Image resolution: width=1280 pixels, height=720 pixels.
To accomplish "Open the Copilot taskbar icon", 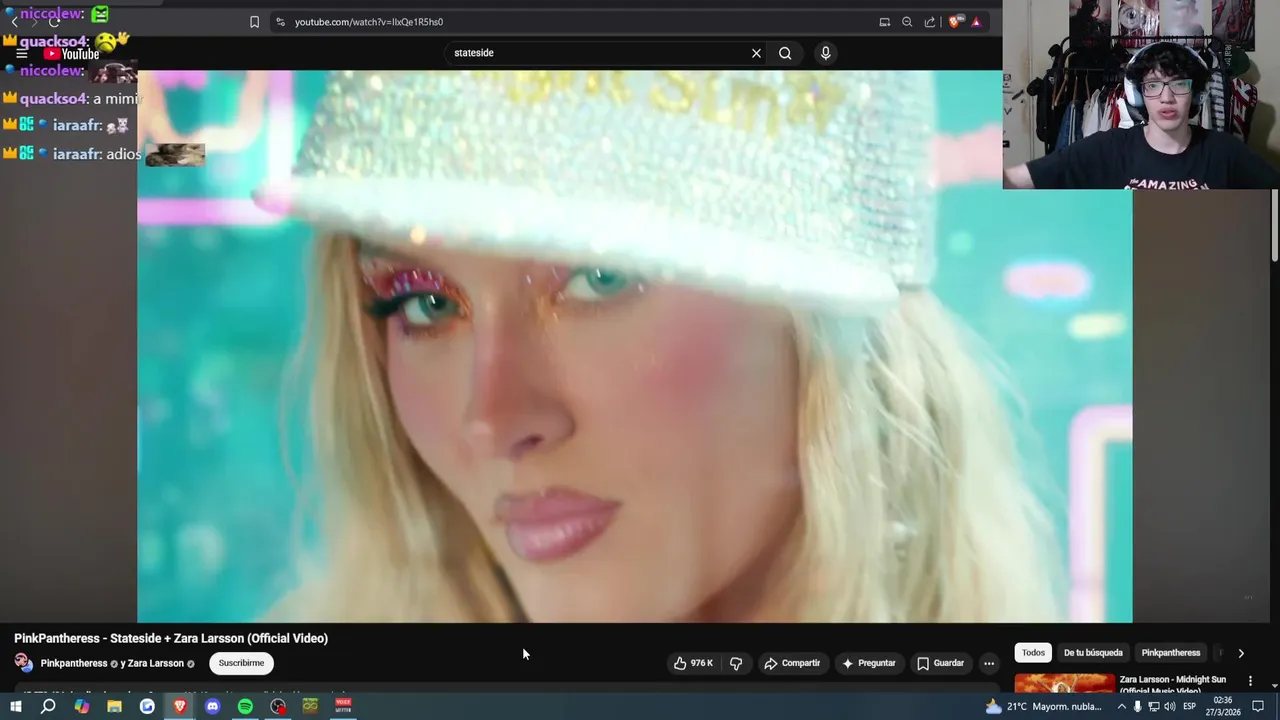I will pos(81,706).
